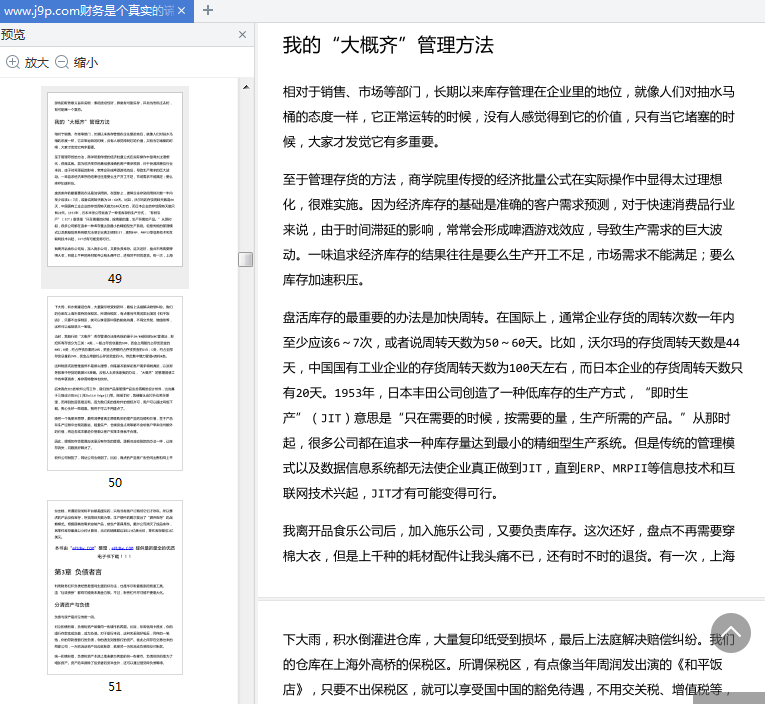Click paragraph starting 盘活库存的最重要的办法
The height and width of the screenshot is (704, 765).
pyautogui.click(x=512, y=405)
